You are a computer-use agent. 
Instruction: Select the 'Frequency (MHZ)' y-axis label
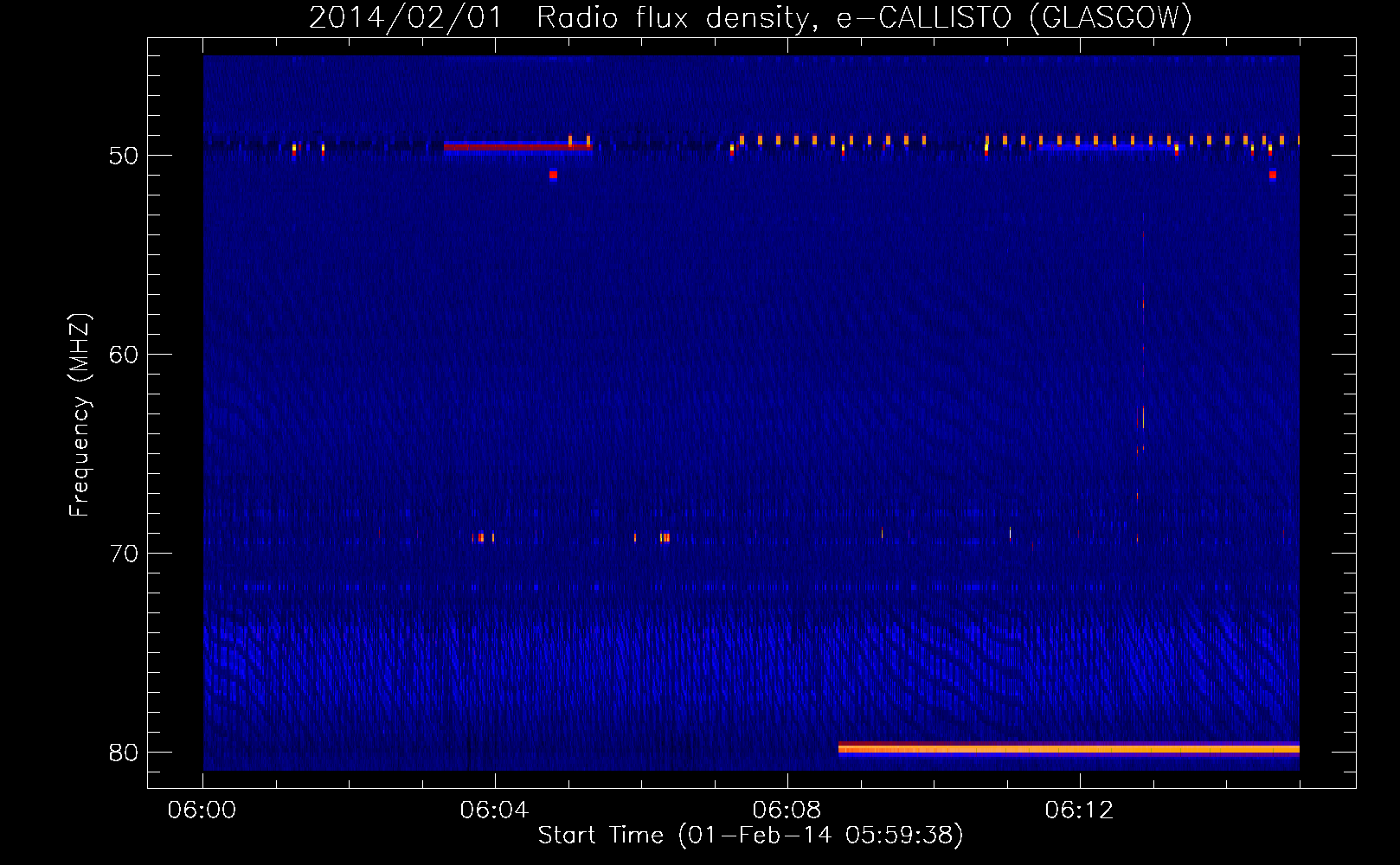click(x=79, y=415)
